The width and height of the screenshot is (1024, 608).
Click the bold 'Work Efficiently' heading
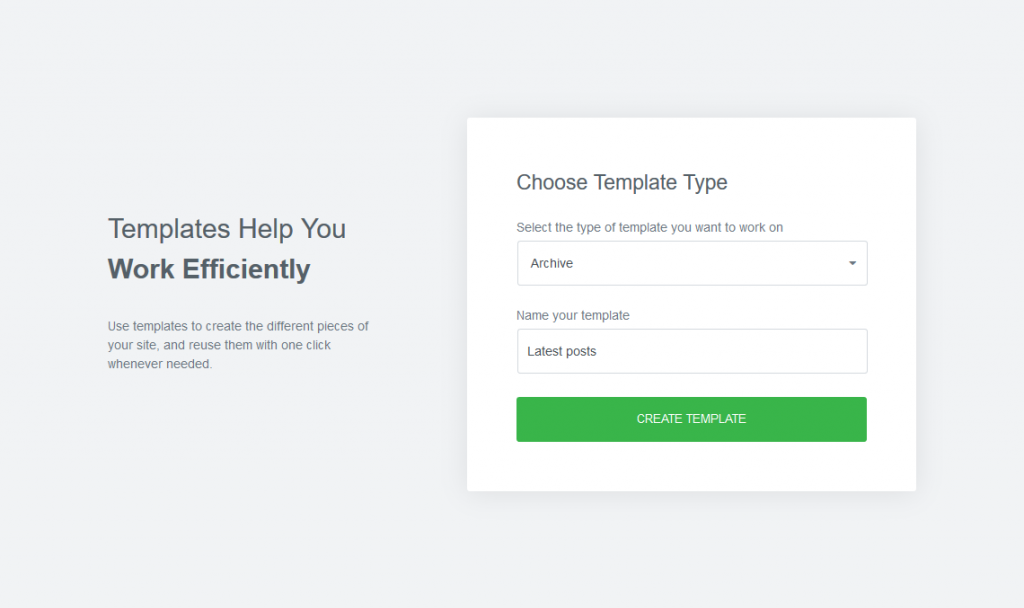209,269
